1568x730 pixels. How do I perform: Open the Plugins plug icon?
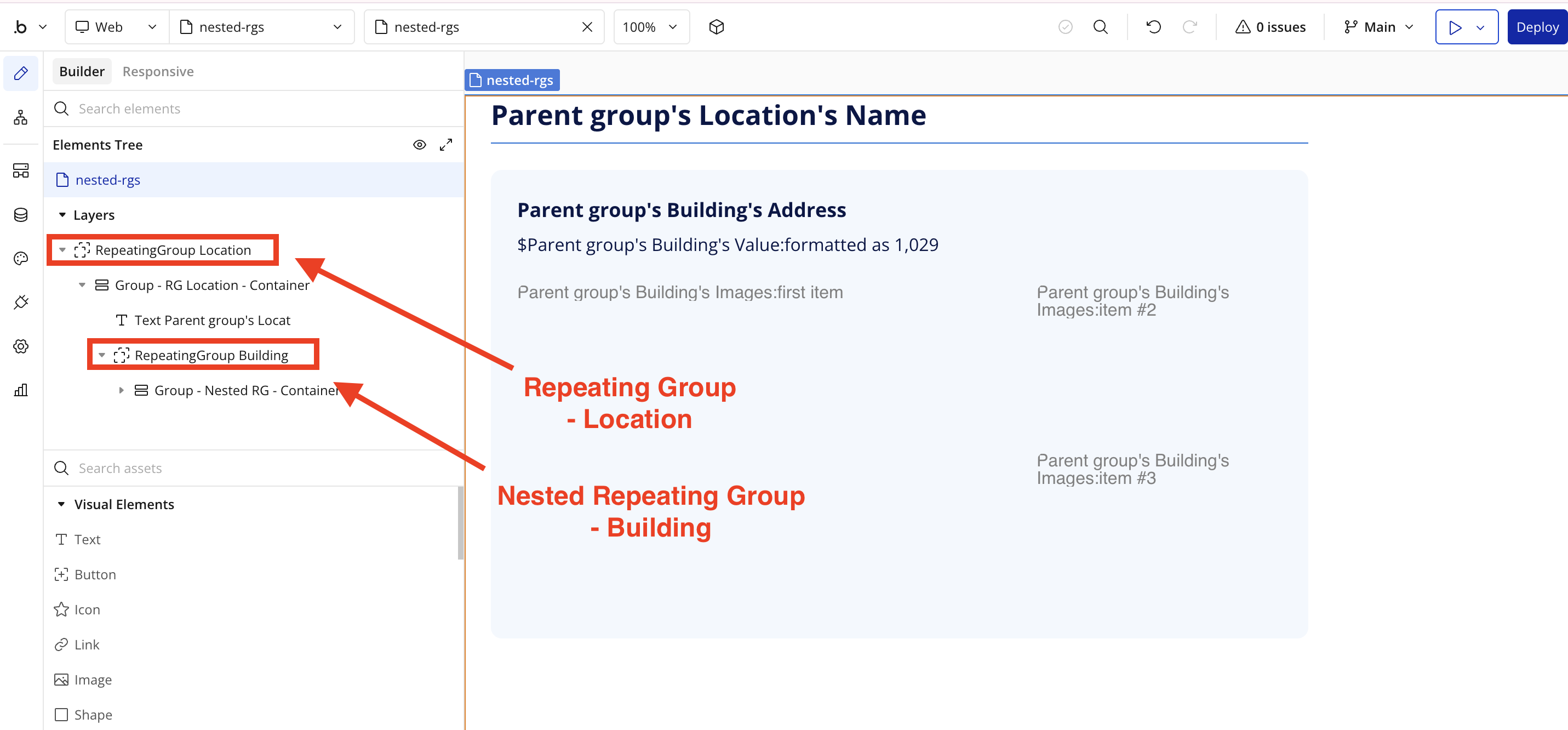(21, 302)
